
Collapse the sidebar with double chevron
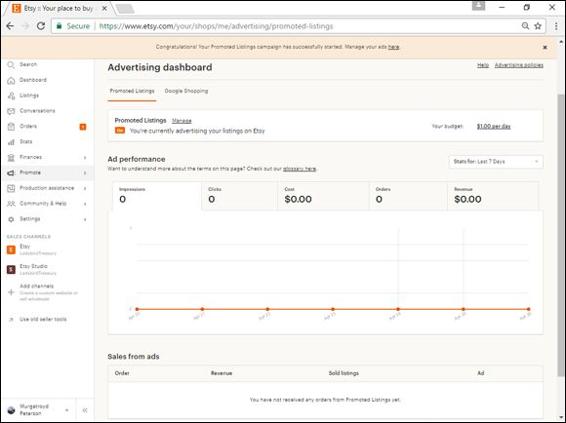pyautogui.click(x=85, y=410)
